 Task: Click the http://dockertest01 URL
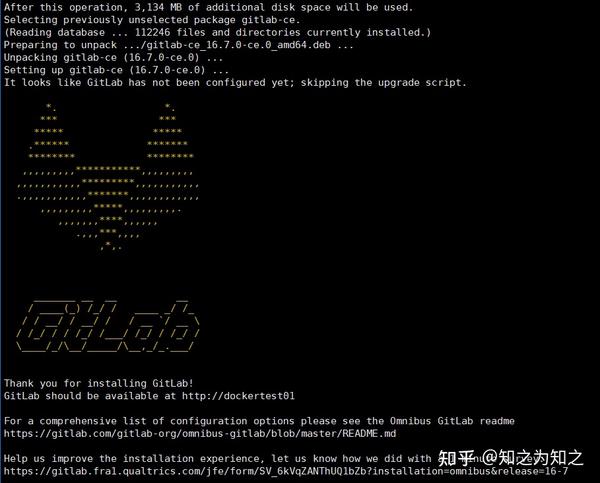click(x=238, y=396)
